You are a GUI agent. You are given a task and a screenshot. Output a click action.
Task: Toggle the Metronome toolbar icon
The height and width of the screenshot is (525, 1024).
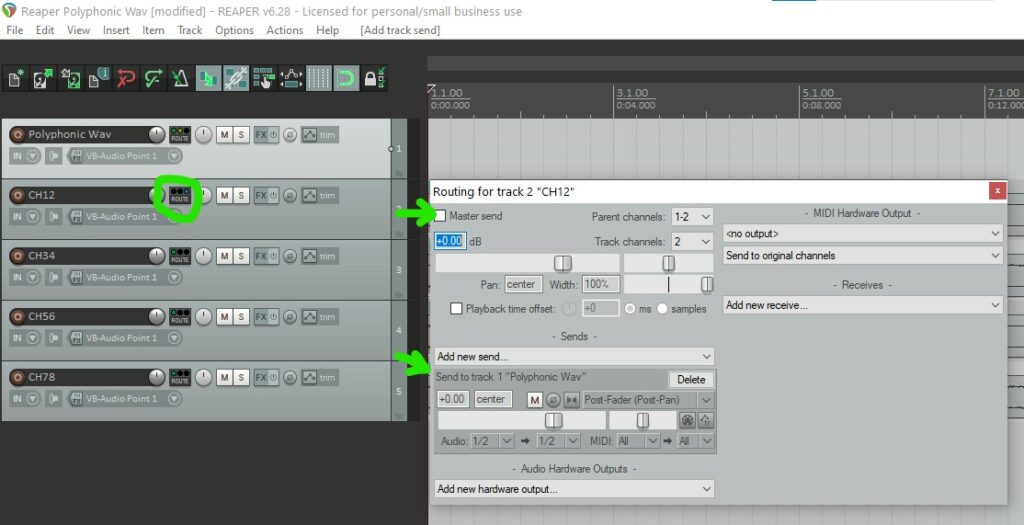(180, 79)
